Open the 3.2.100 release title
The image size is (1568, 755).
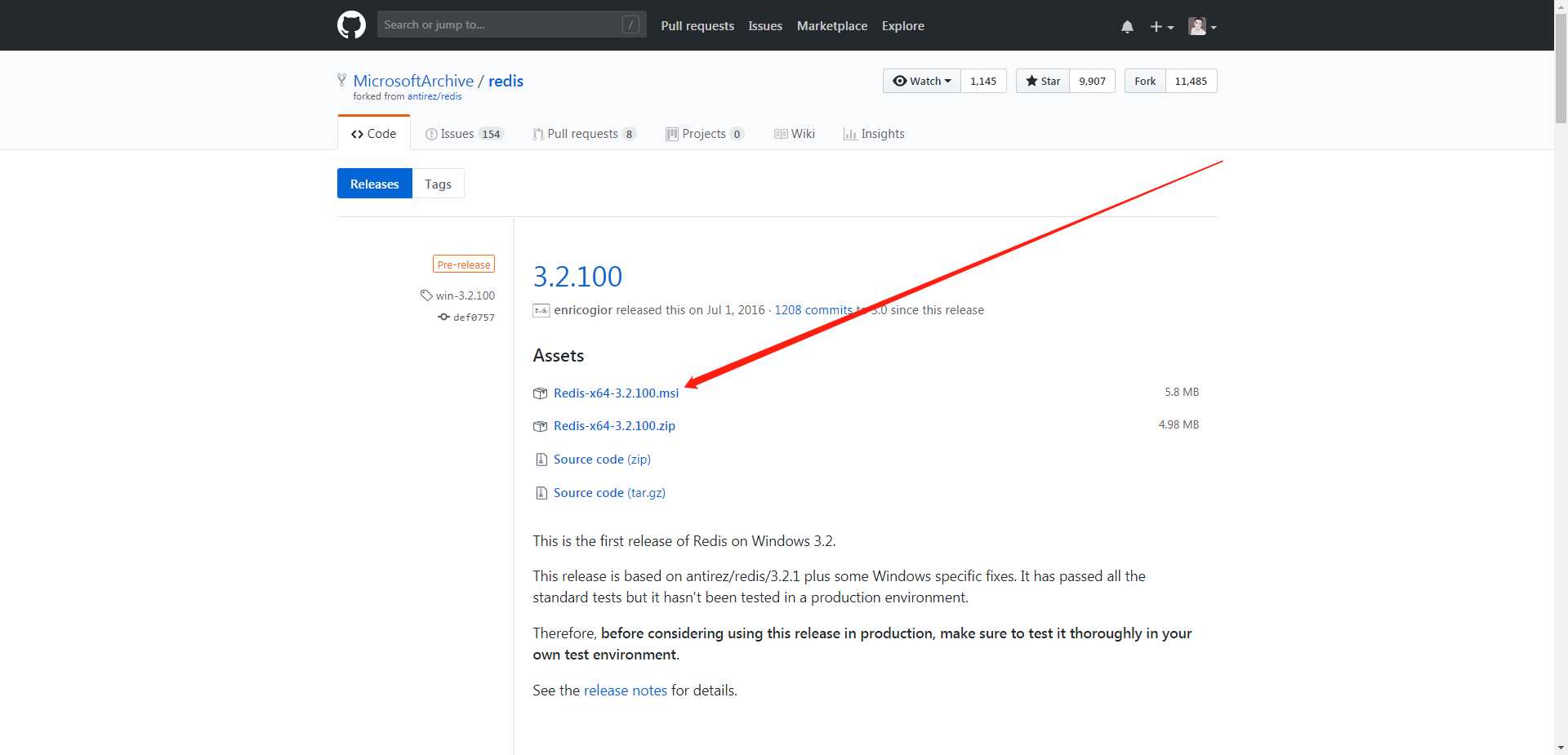click(x=577, y=277)
